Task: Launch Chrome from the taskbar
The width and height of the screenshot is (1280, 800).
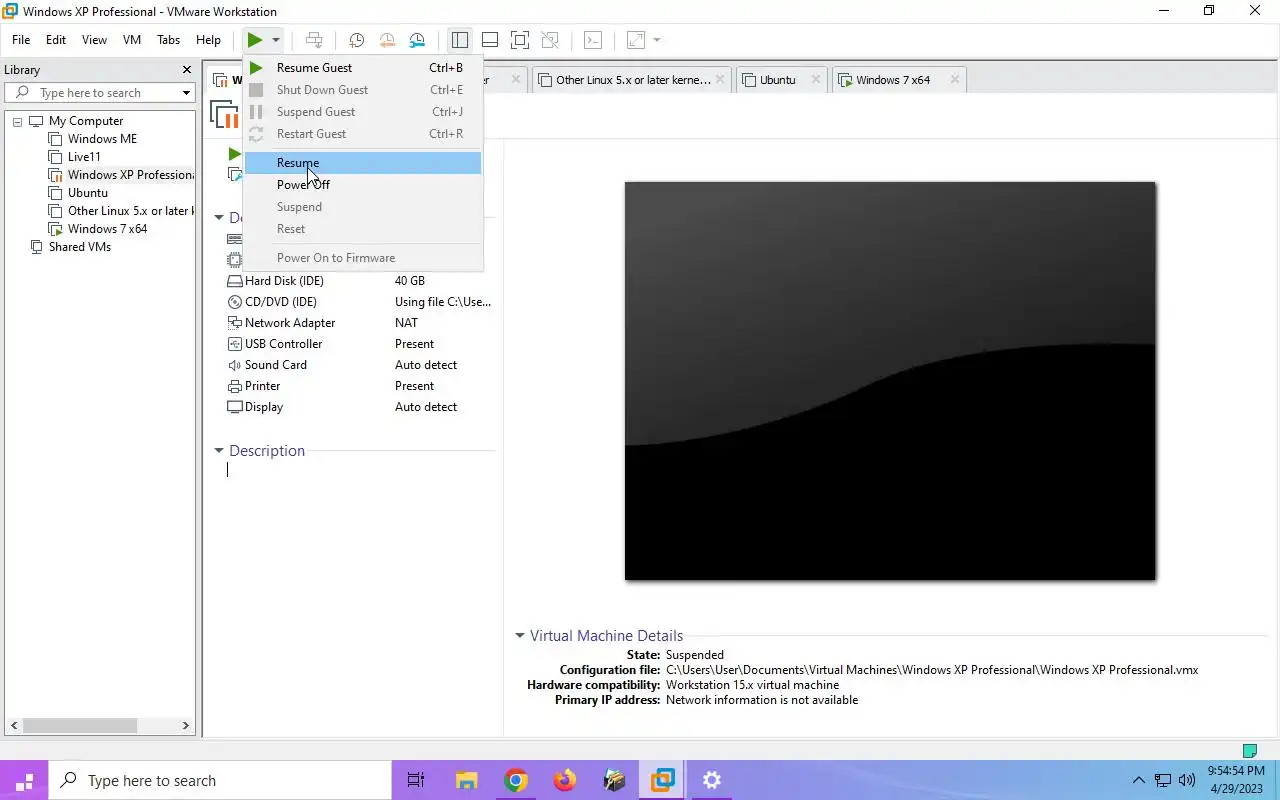Action: [x=515, y=781]
